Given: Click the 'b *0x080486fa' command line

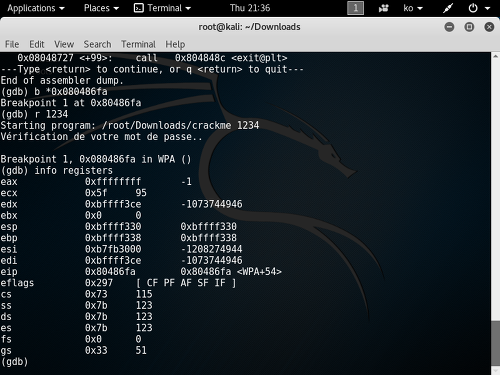Looking at the screenshot, I should pos(54,92).
